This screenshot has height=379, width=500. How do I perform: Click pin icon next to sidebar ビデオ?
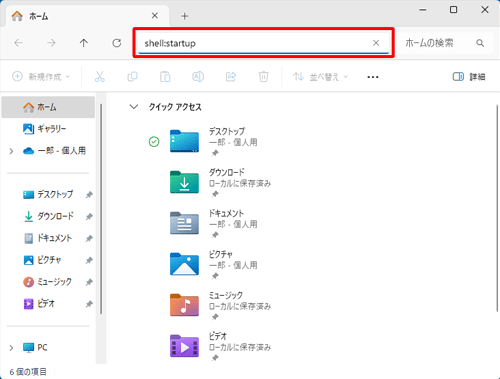pyautogui.click(x=89, y=304)
